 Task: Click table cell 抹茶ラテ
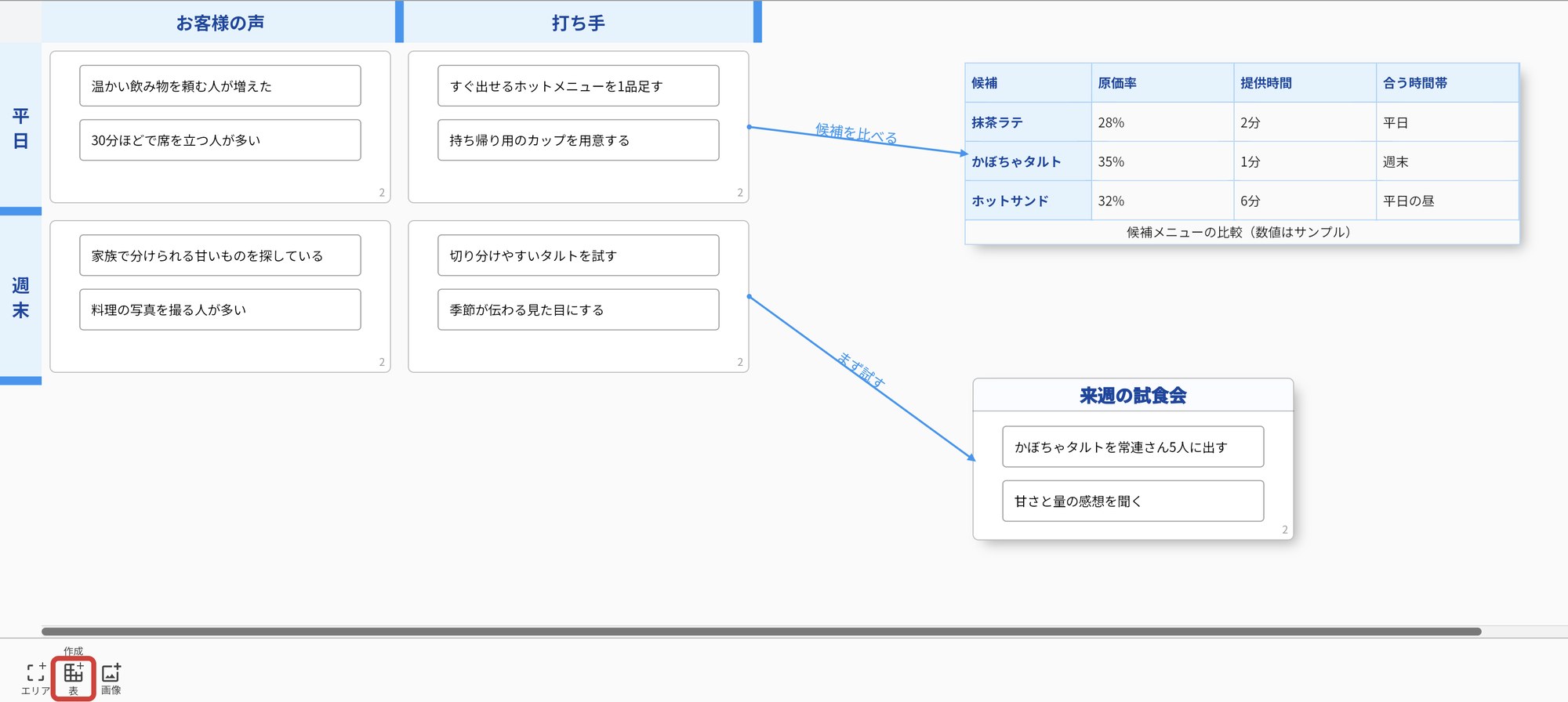[x=1029, y=122]
